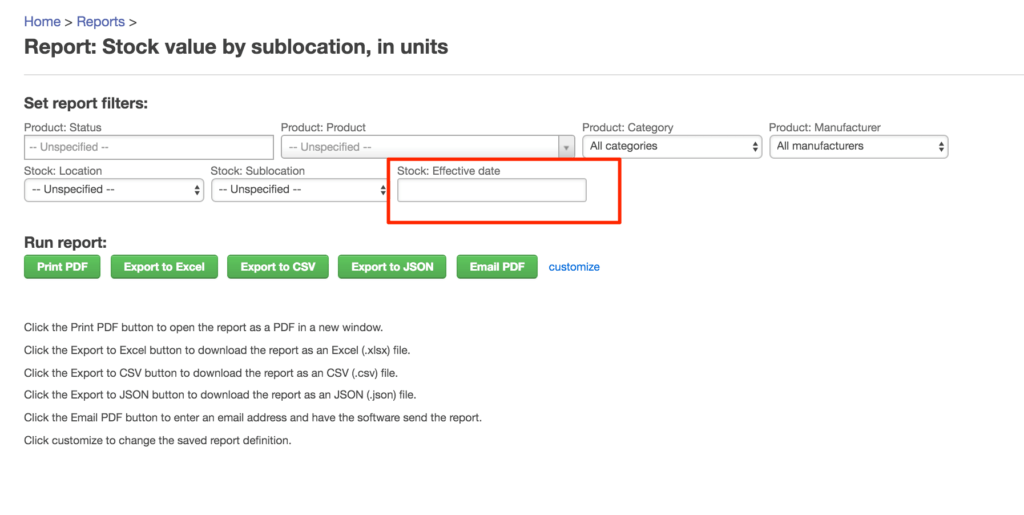Click the Location dropdown stepper arrows
1024x515 pixels.
point(197,191)
